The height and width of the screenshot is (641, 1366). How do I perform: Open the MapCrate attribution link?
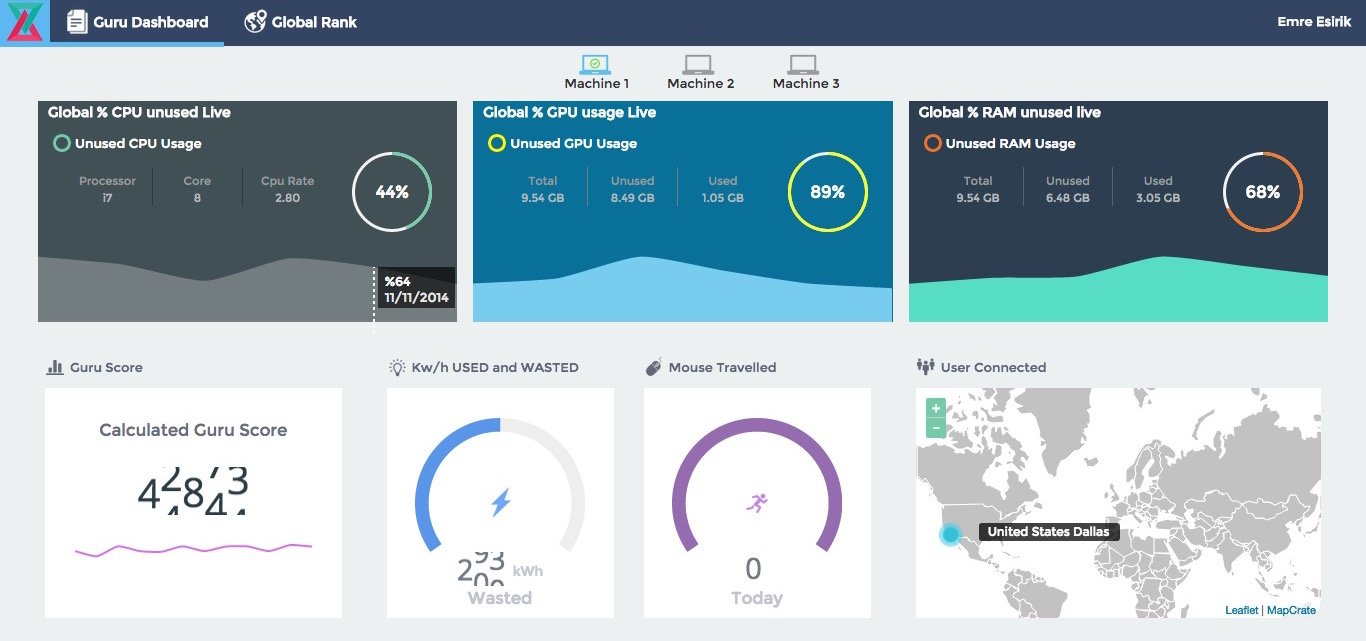click(1291, 610)
